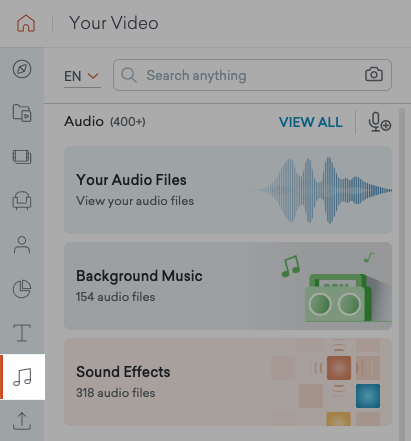Click the Search anything input field

[x=252, y=75]
